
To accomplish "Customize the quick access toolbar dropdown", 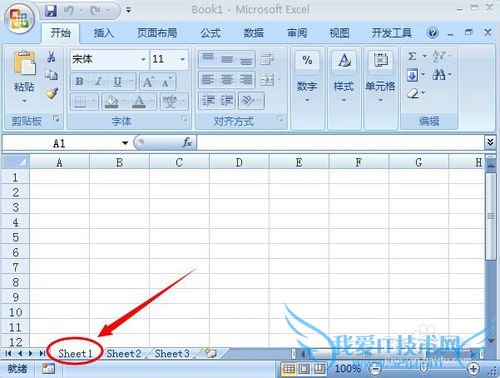I will [x=128, y=10].
